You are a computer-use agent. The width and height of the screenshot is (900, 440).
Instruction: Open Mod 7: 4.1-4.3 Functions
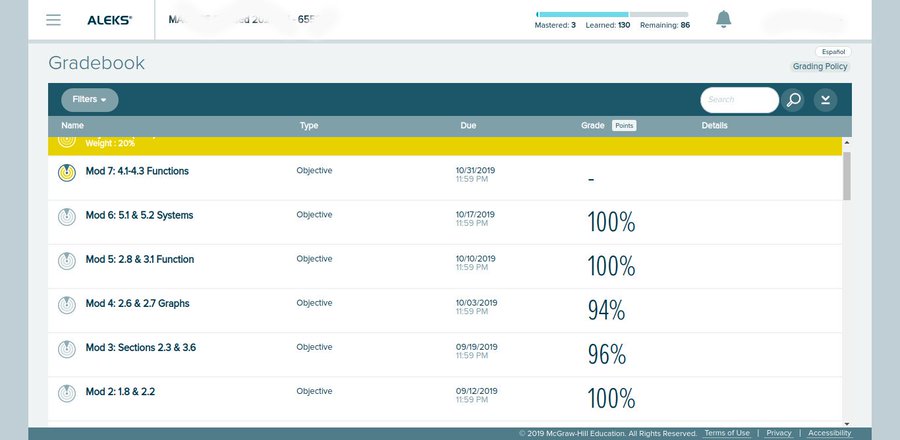click(x=137, y=171)
